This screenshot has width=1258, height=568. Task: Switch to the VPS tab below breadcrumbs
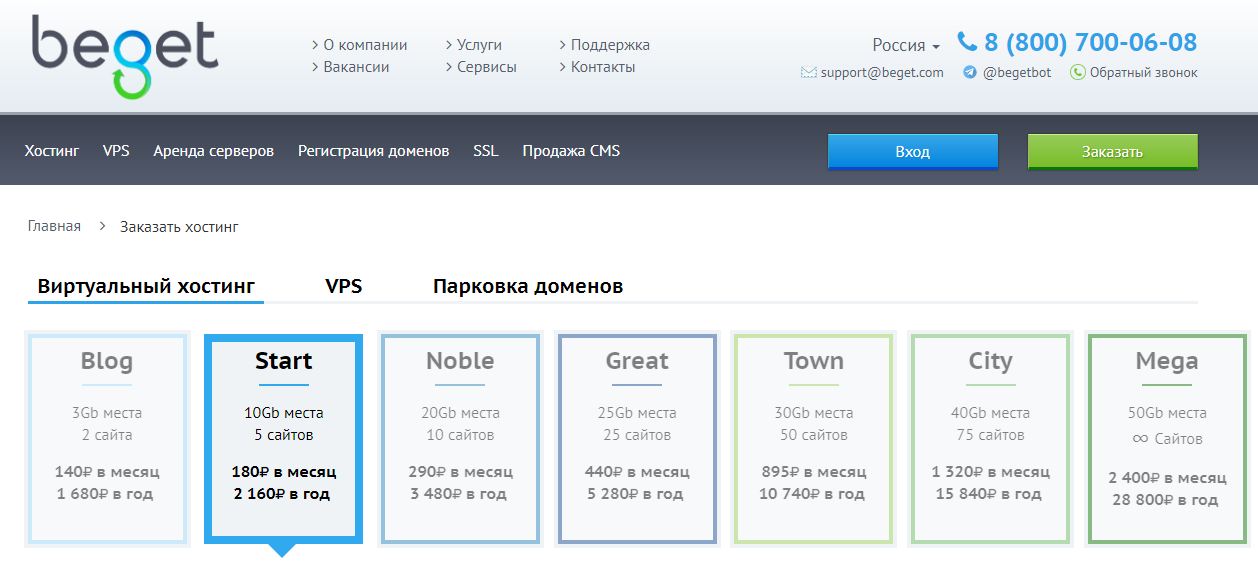point(343,286)
